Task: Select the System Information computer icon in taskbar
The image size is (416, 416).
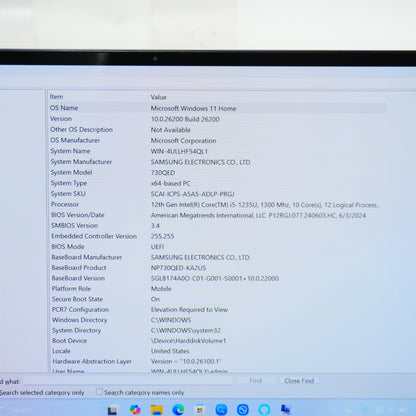Action: tap(286, 409)
